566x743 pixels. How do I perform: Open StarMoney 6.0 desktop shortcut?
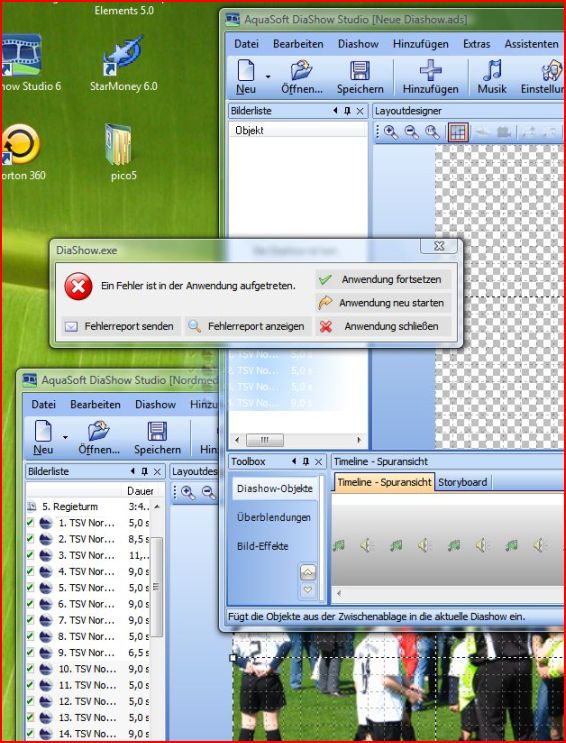click(x=123, y=63)
